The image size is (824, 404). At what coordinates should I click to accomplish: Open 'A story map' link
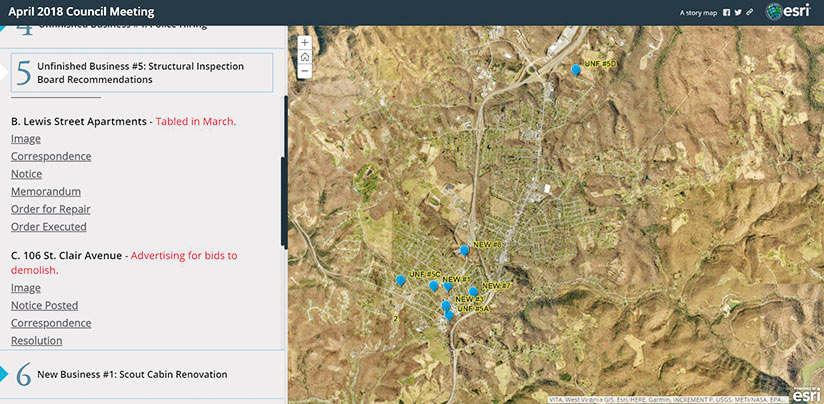click(x=698, y=13)
